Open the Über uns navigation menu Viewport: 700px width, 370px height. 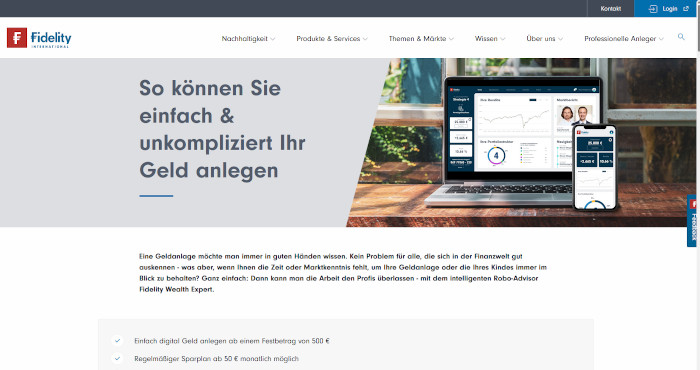coord(544,39)
